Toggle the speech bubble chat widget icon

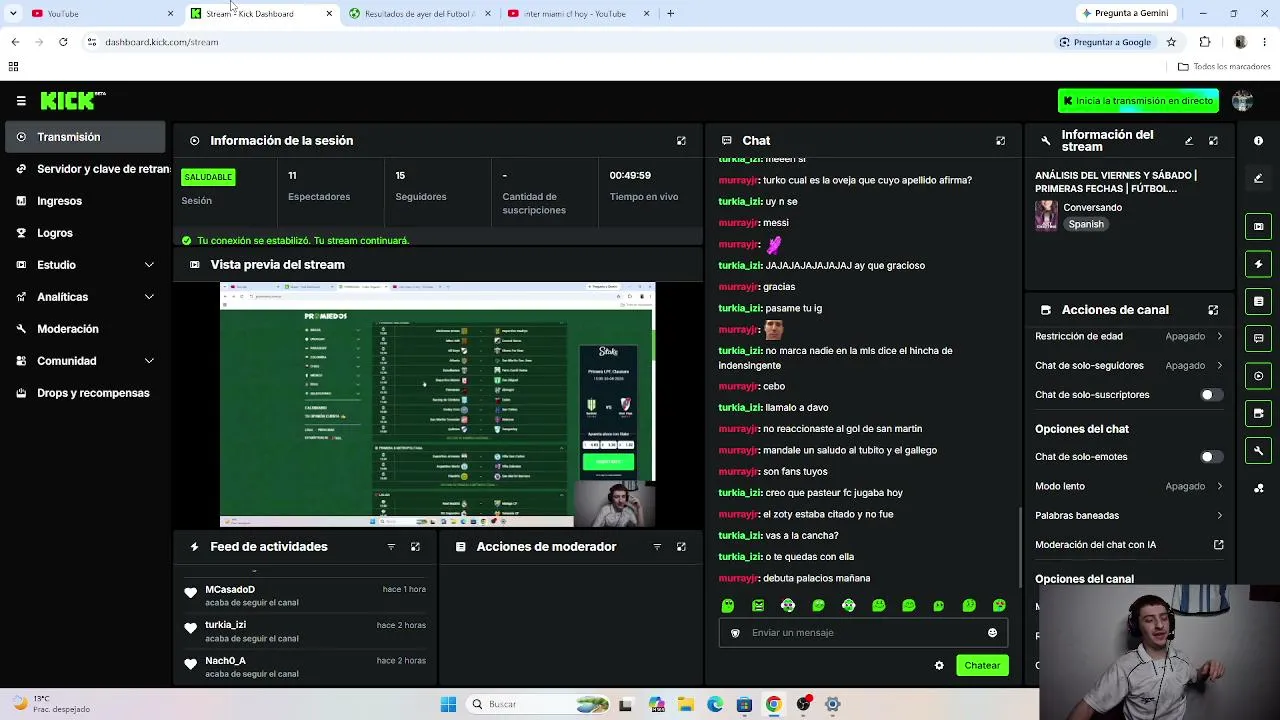pyautogui.click(x=1258, y=339)
